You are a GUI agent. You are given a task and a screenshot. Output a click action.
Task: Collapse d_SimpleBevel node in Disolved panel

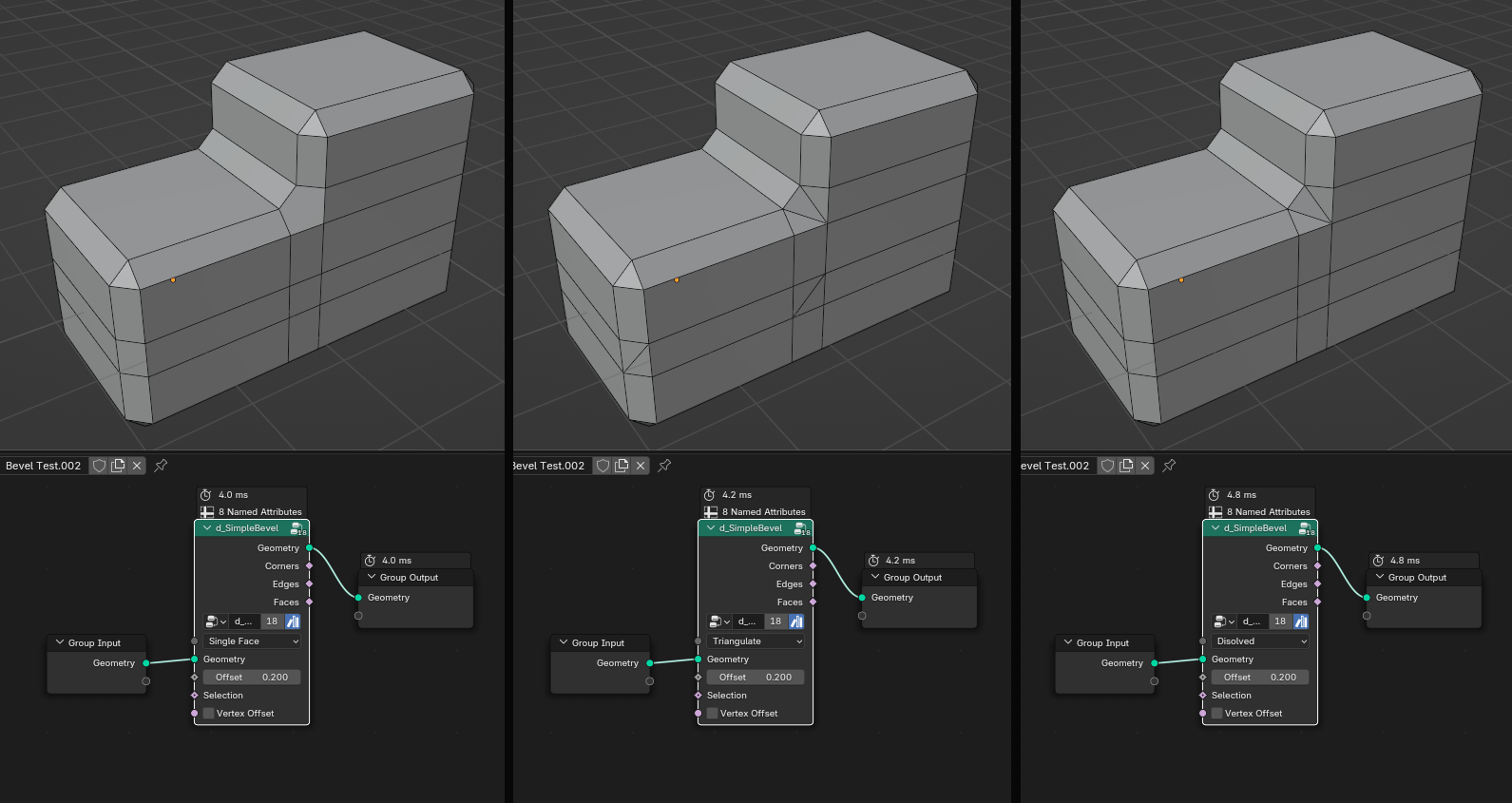pos(1215,528)
